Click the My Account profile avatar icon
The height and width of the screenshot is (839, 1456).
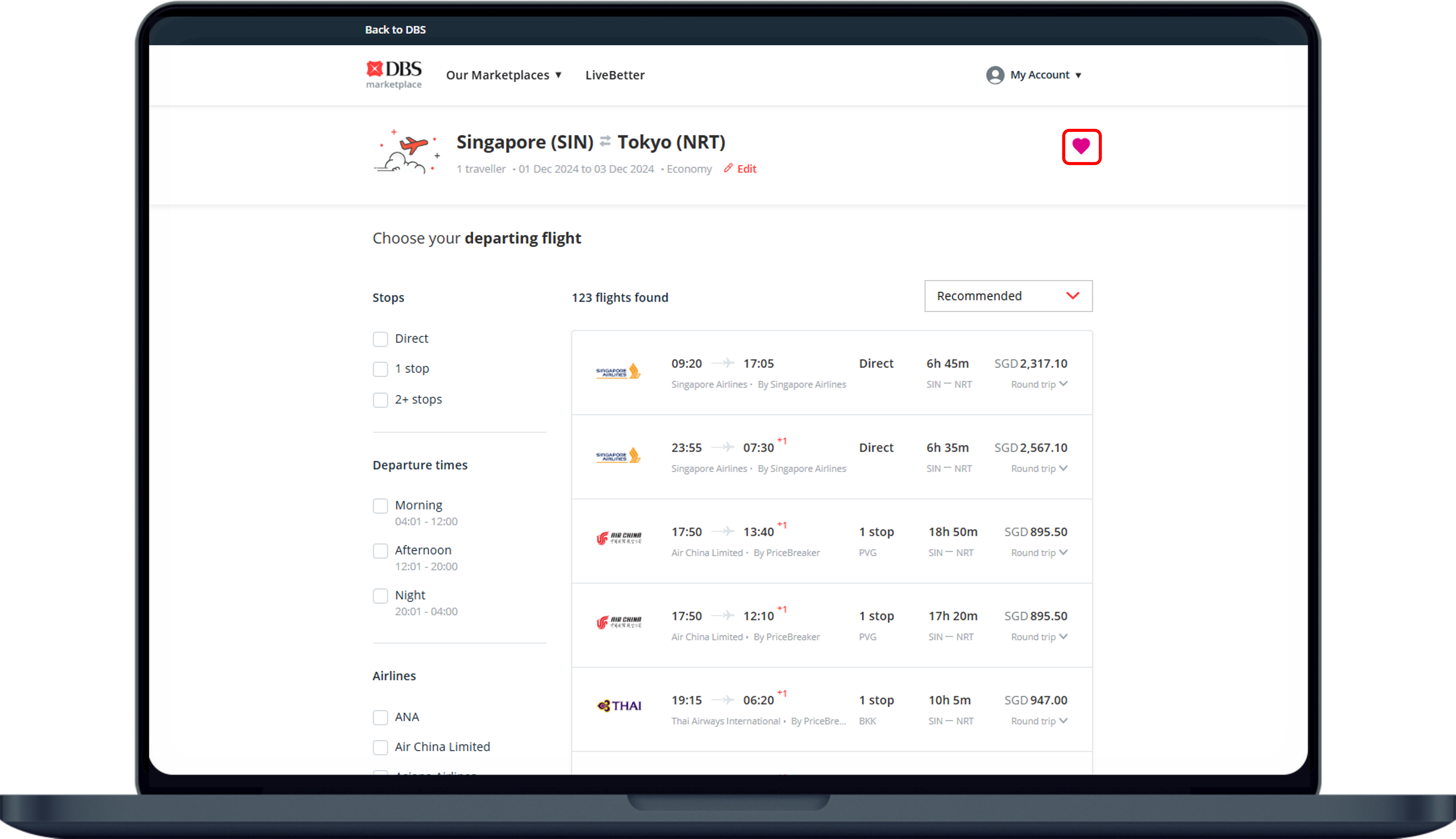click(x=995, y=75)
